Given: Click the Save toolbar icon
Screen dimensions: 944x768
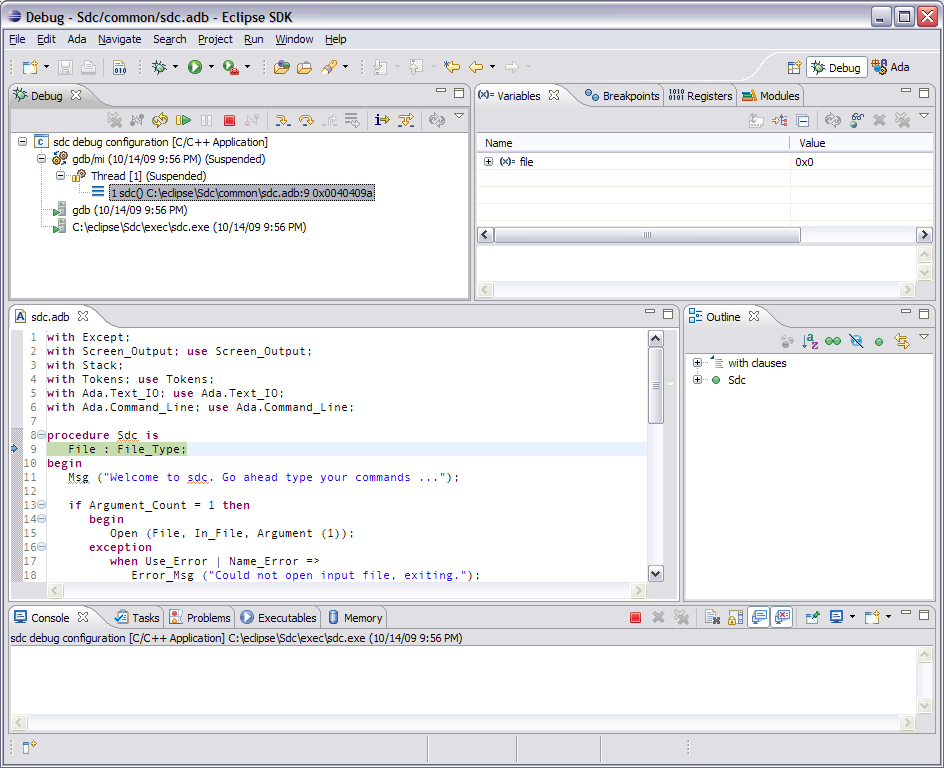Looking at the screenshot, I should coord(65,67).
